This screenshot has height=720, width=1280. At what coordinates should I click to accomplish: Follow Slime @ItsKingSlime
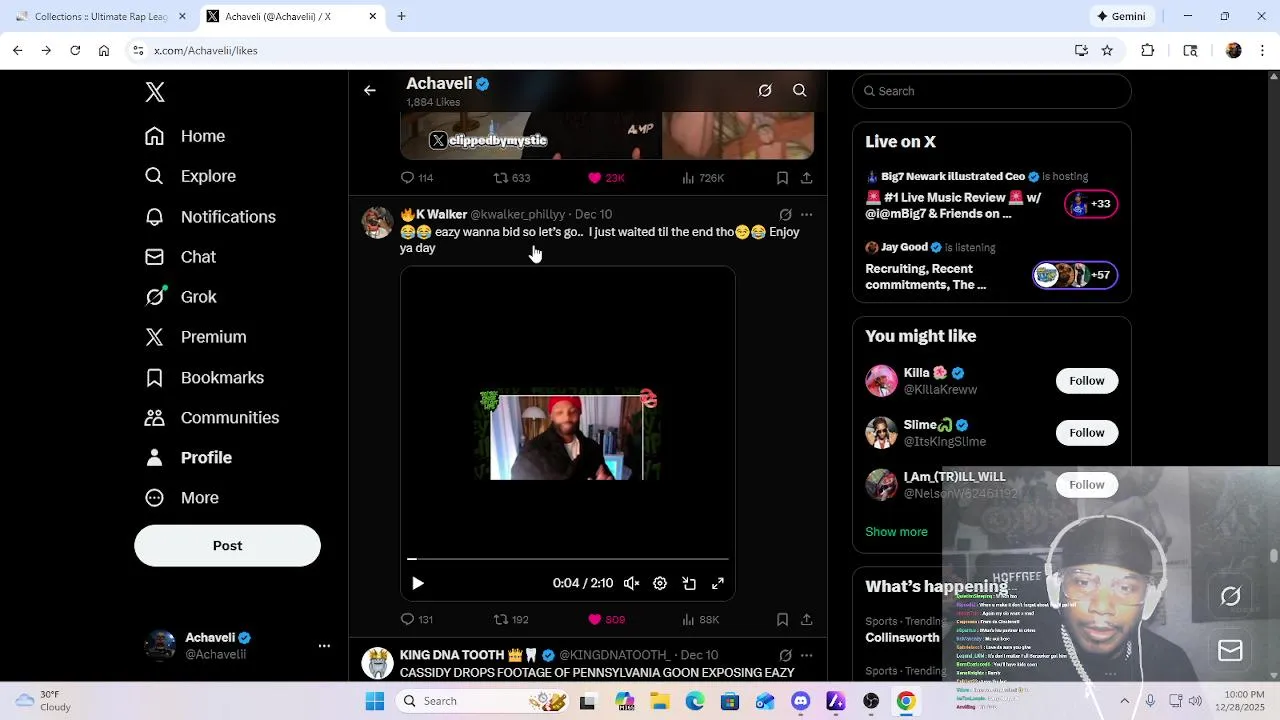tap(1086, 433)
